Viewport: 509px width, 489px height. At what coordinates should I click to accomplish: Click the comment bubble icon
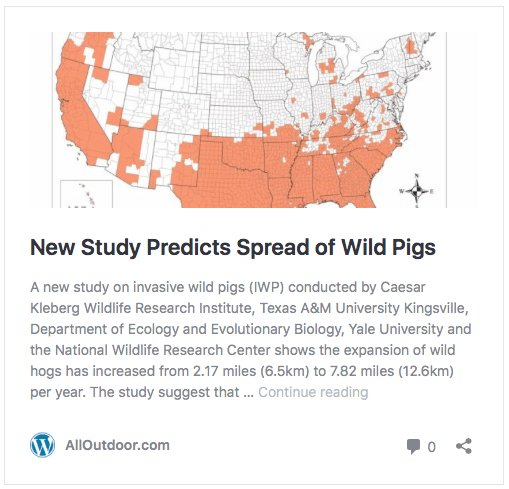[413, 447]
